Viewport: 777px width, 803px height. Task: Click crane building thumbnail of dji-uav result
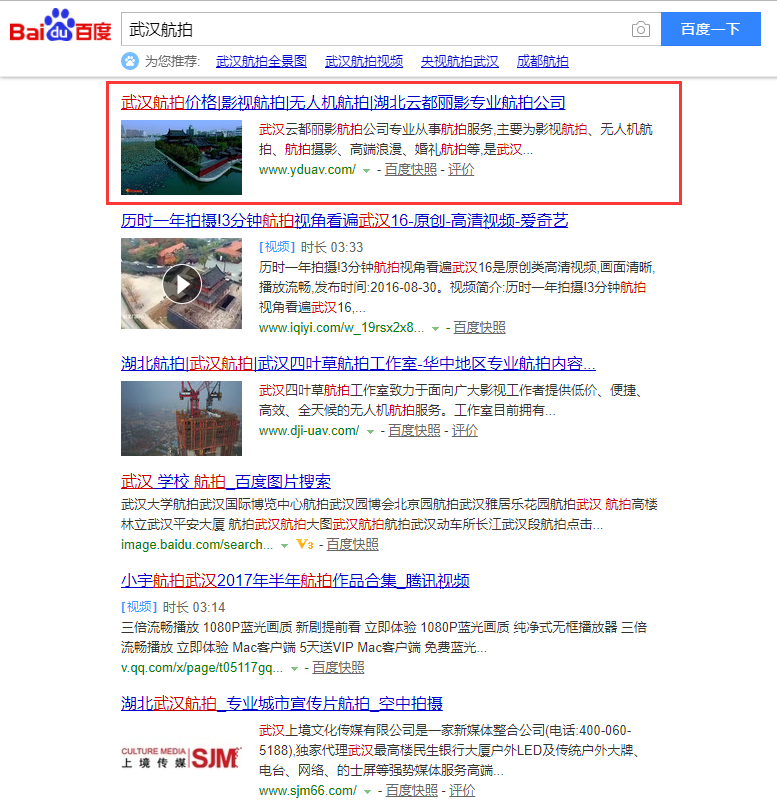point(181,418)
